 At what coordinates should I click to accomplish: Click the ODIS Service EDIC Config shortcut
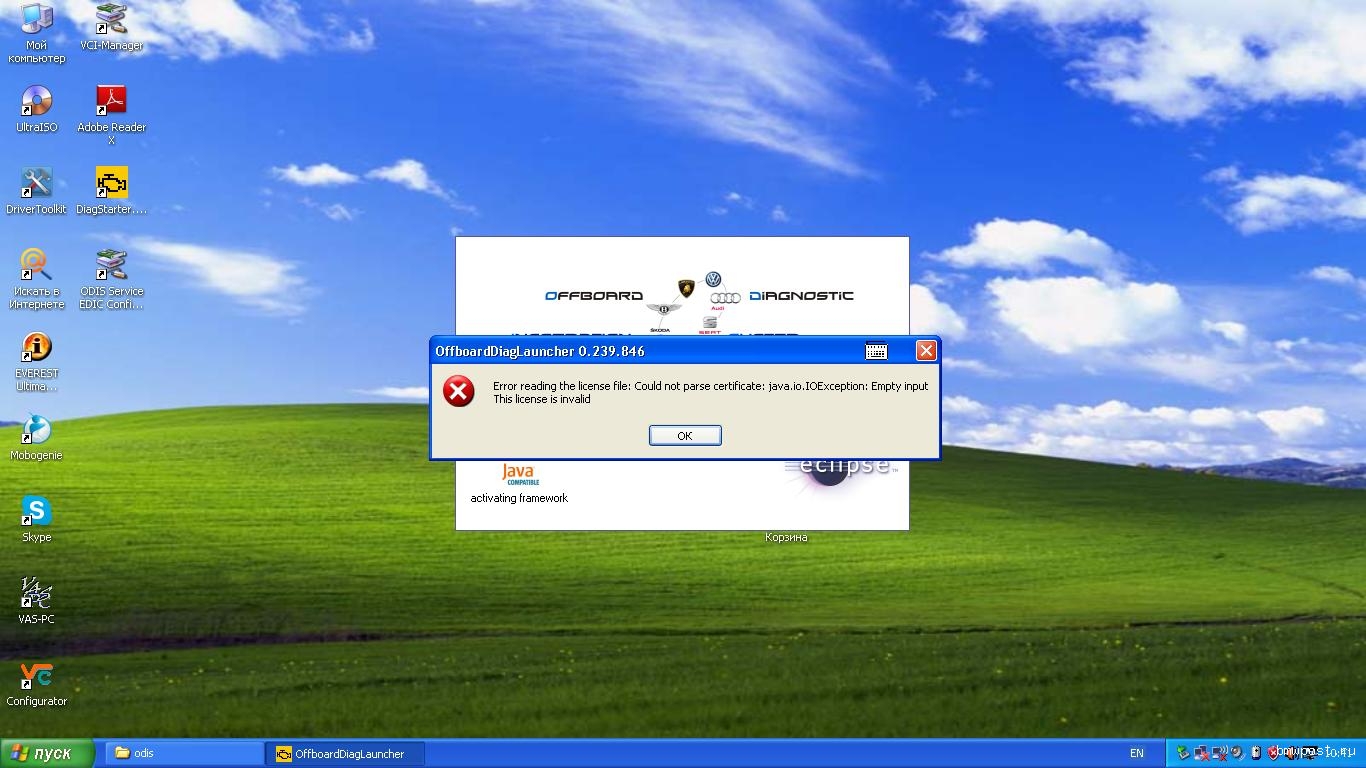coord(111,267)
